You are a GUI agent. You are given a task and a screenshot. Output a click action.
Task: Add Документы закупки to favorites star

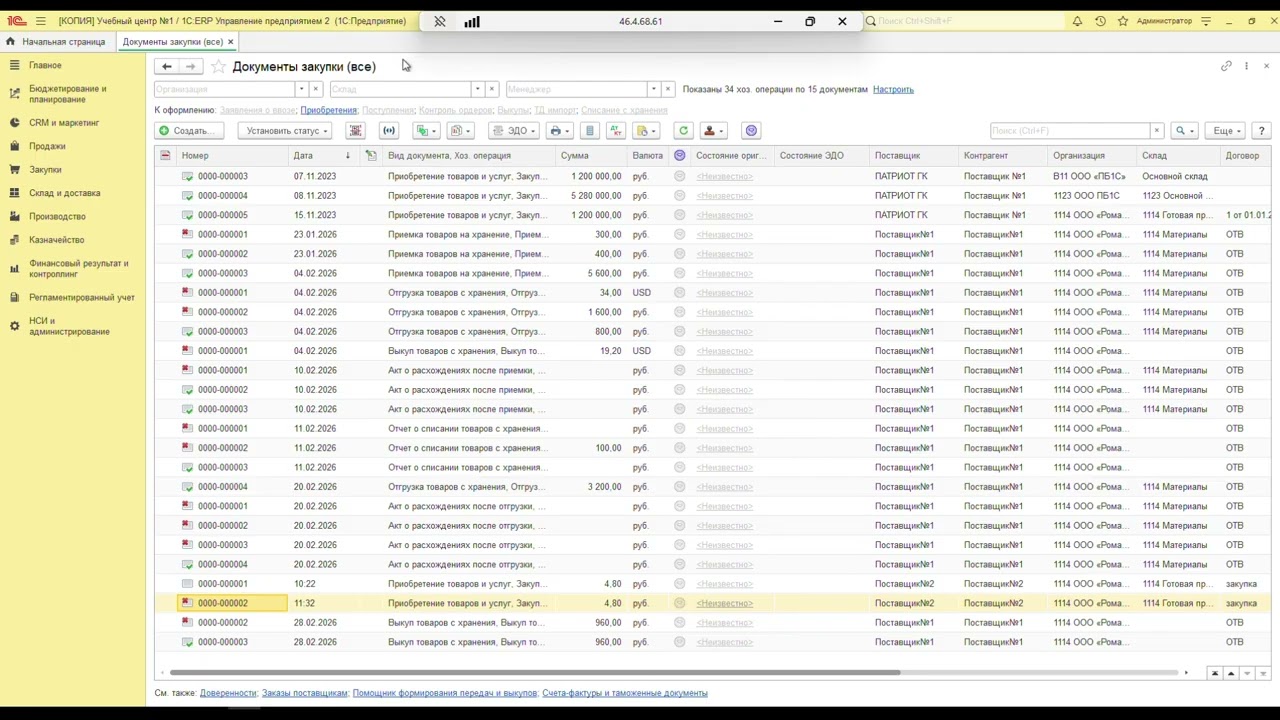[x=218, y=66]
